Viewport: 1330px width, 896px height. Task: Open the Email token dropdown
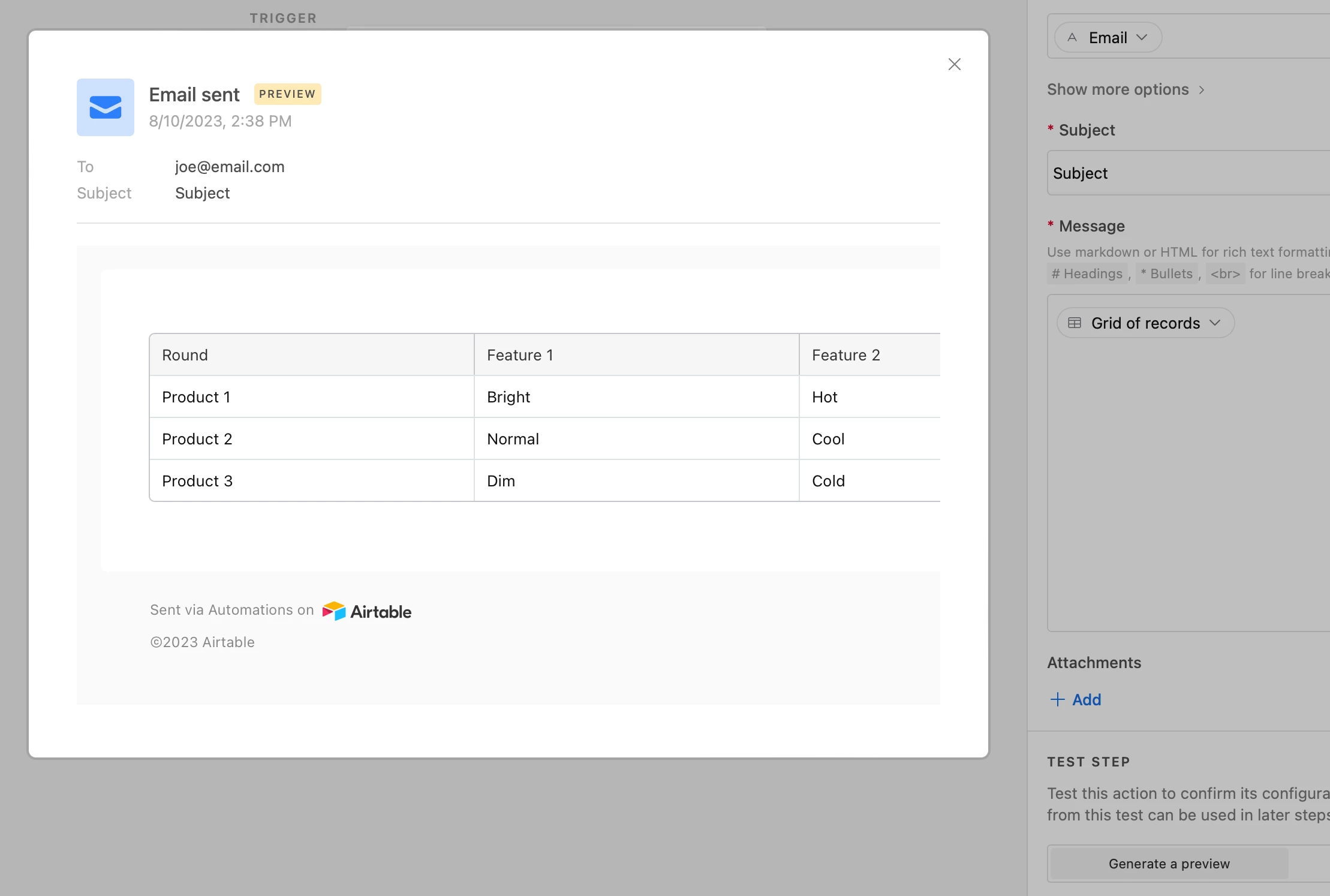pos(1142,38)
